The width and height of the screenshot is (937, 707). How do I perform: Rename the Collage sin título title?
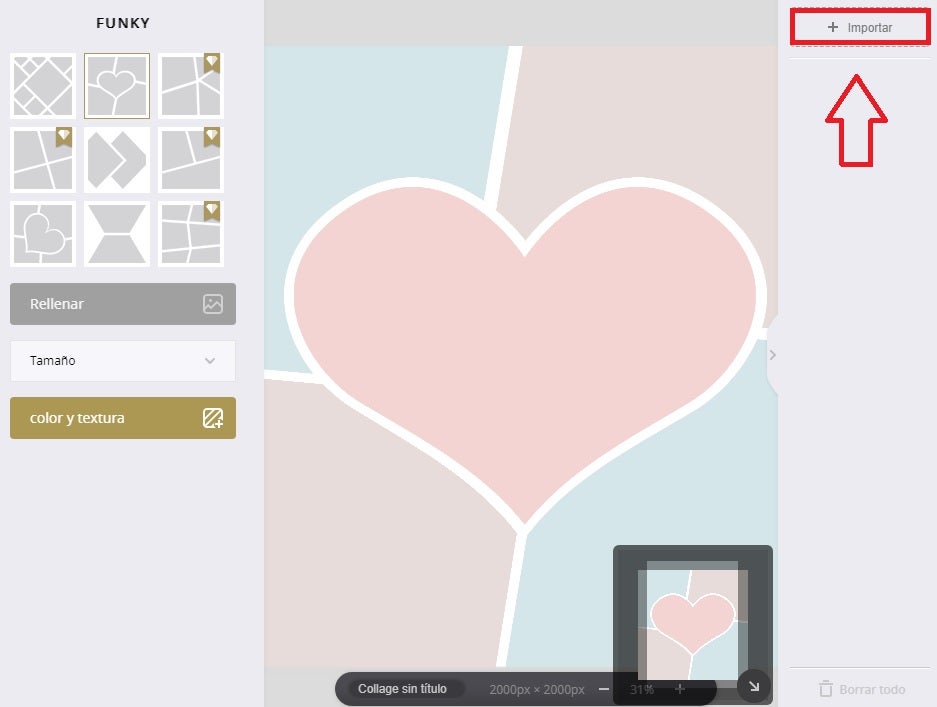(403, 689)
